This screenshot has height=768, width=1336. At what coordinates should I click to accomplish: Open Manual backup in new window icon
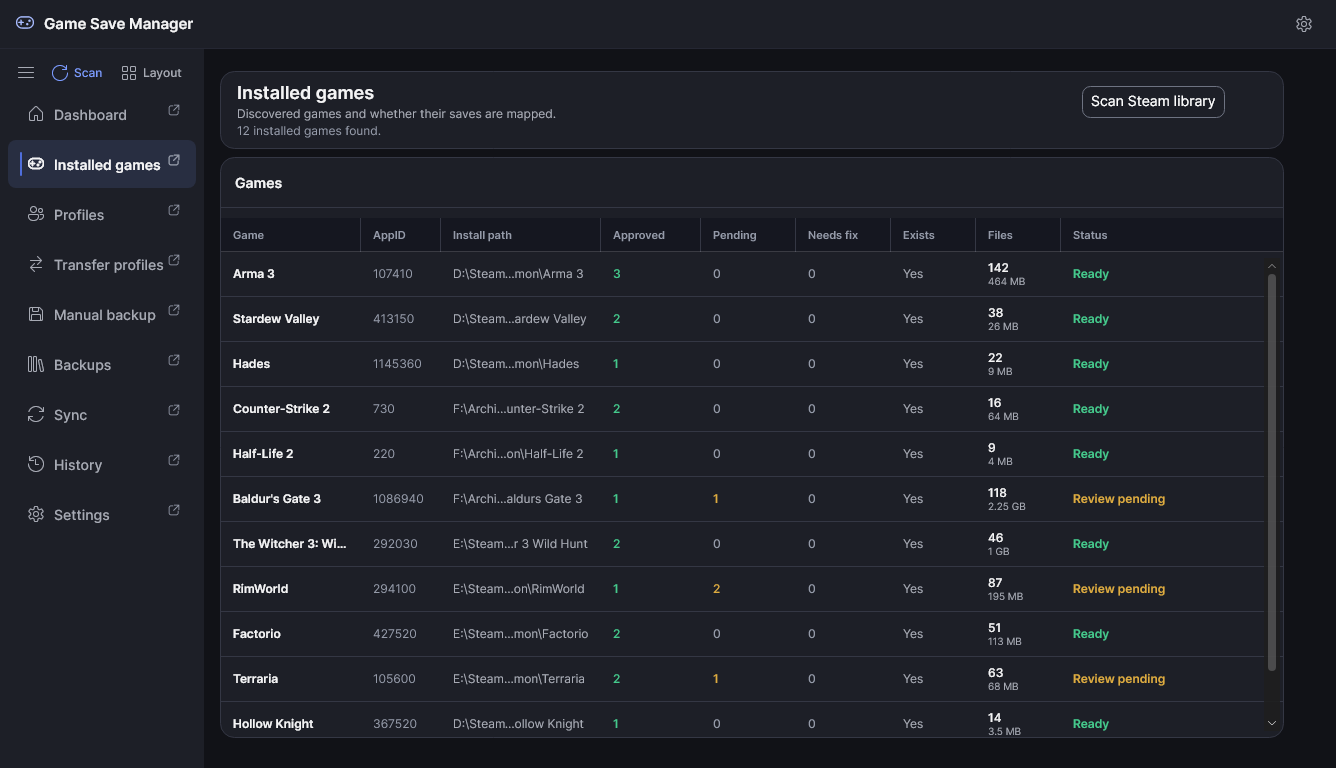click(x=174, y=310)
